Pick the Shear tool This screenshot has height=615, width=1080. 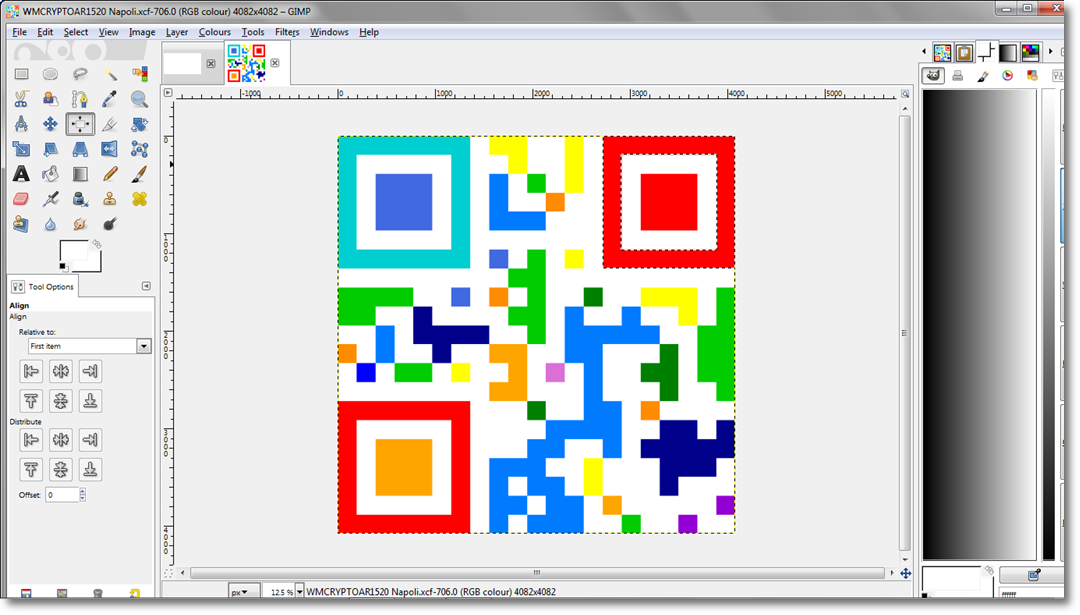pyautogui.click(x=50, y=149)
